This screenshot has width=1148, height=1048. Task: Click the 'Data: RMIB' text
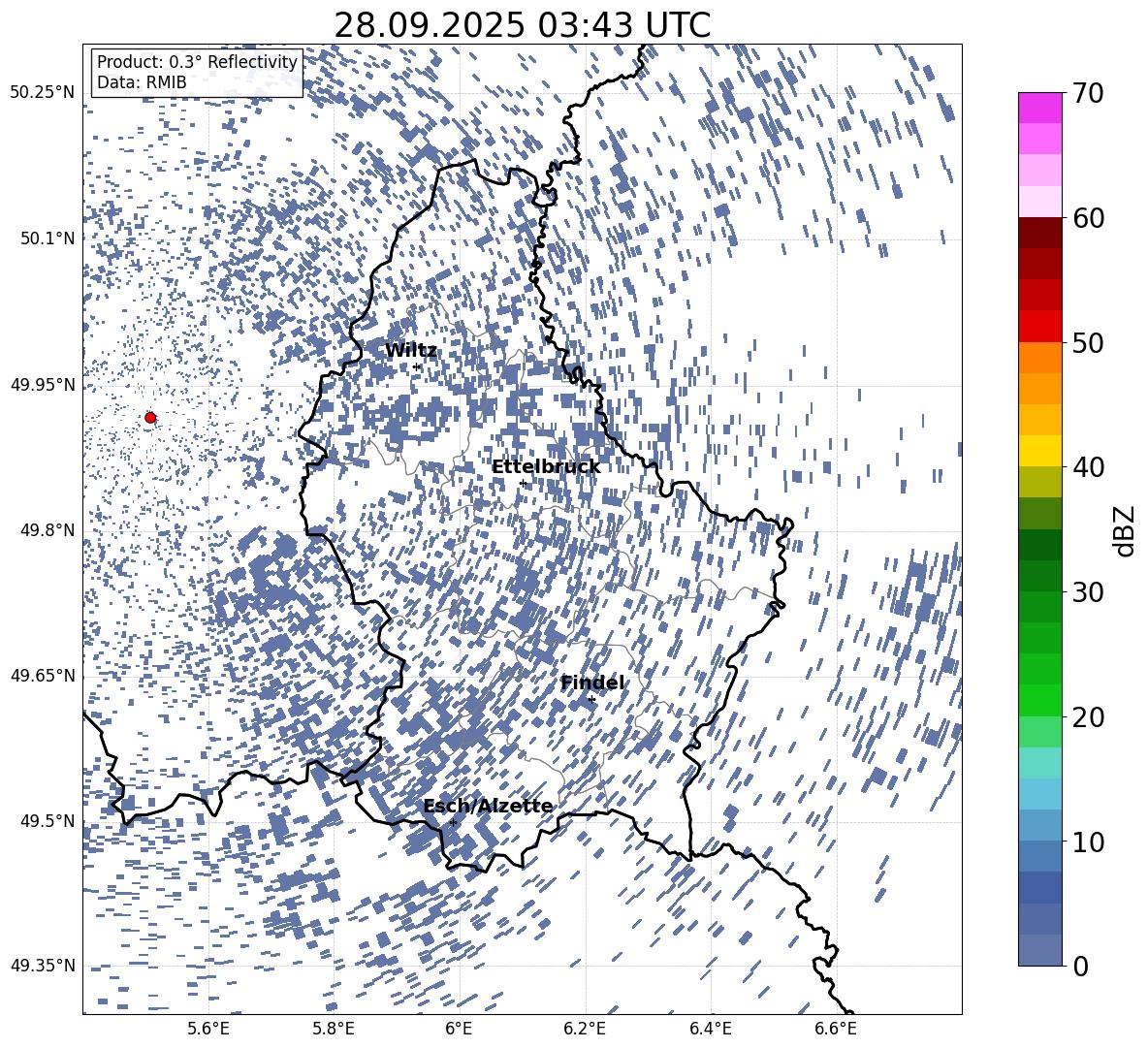click(x=142, y=82)
